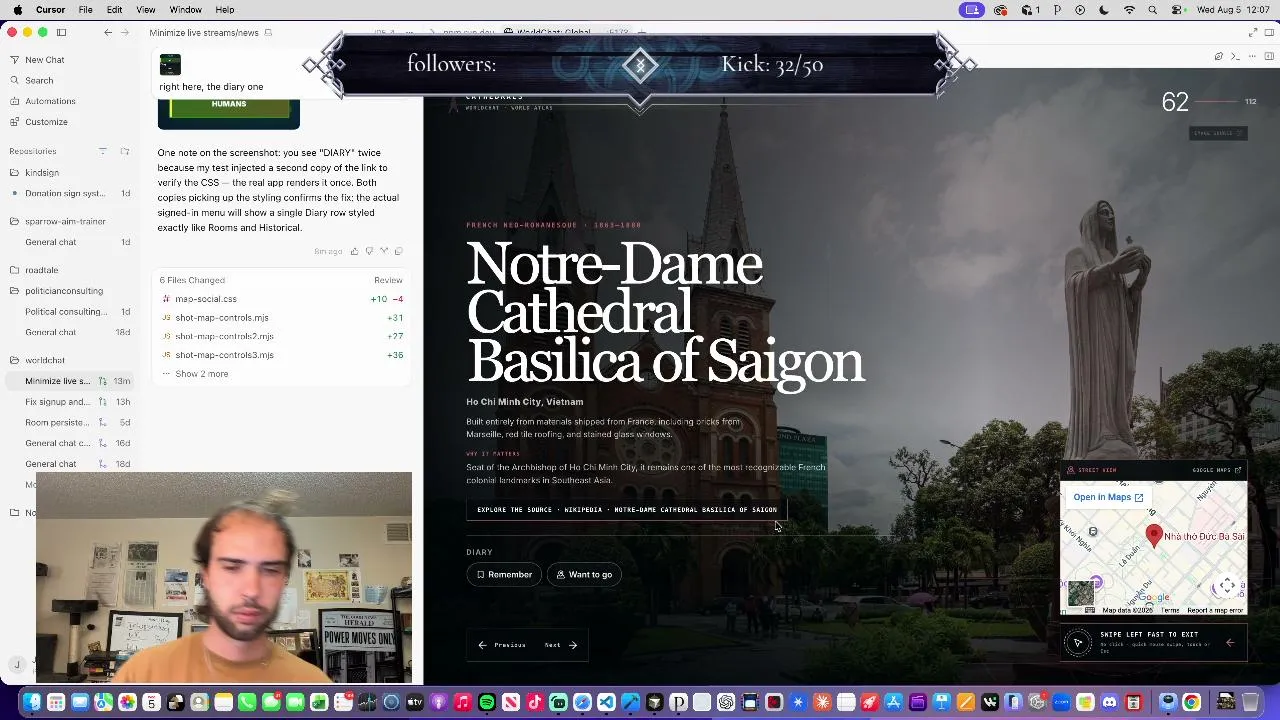This screenshot has width=1280, height=720.
Task: Toggle the Cursor sidebar panel icon
Action: tap(61, 32)
